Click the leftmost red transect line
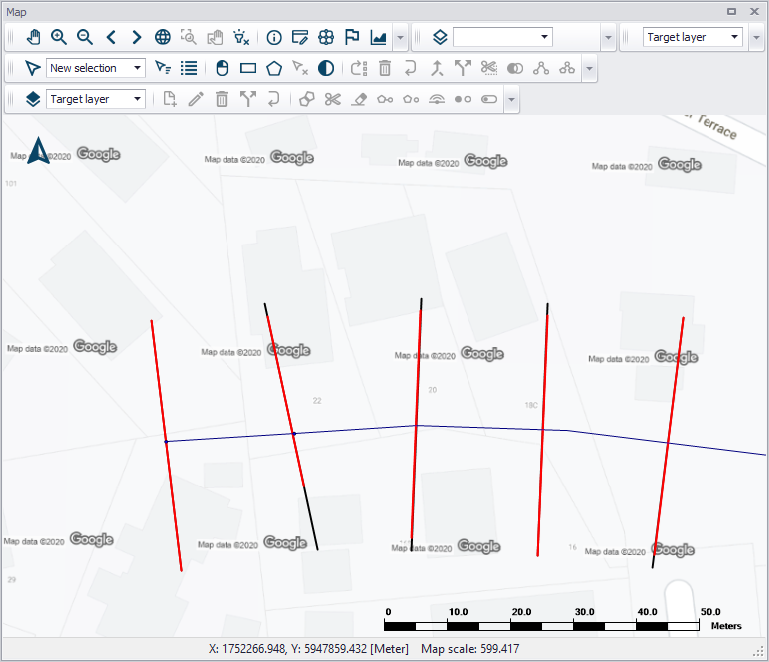Image resolution: width=769 pixels, height=662 pixels. click(x=167, y=445)
